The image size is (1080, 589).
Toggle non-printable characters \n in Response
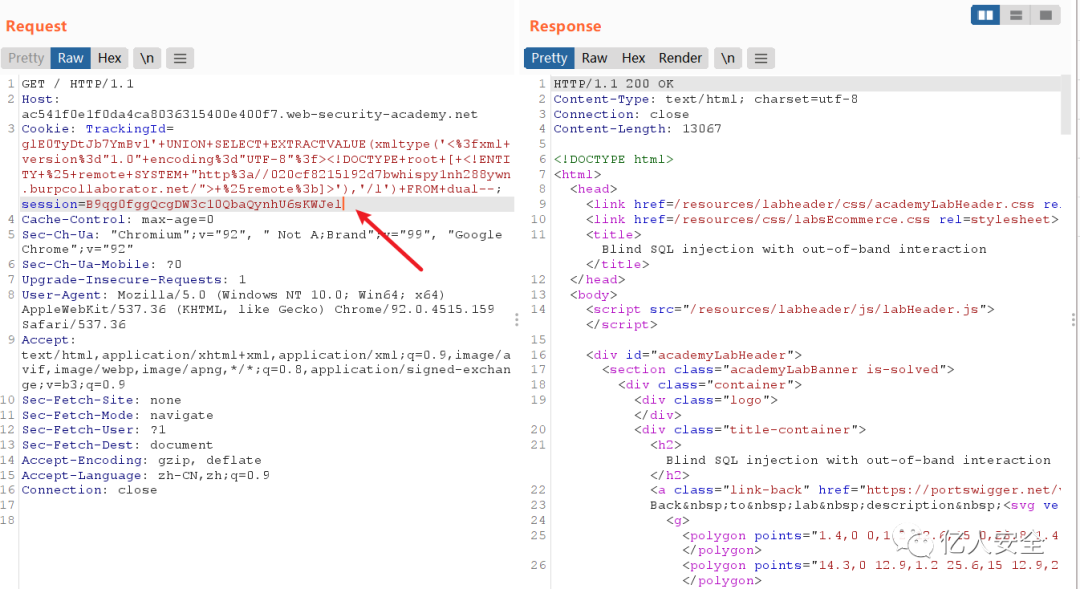click(728, 59)
